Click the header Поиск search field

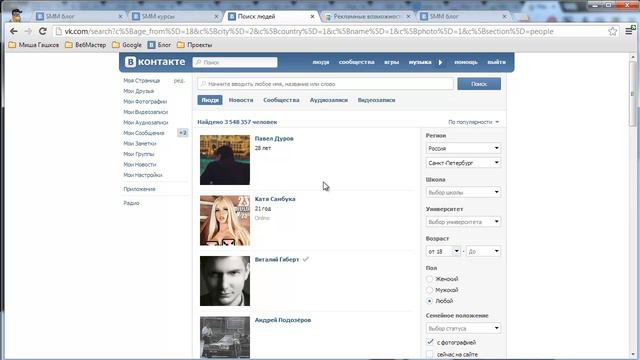point(235,62)
